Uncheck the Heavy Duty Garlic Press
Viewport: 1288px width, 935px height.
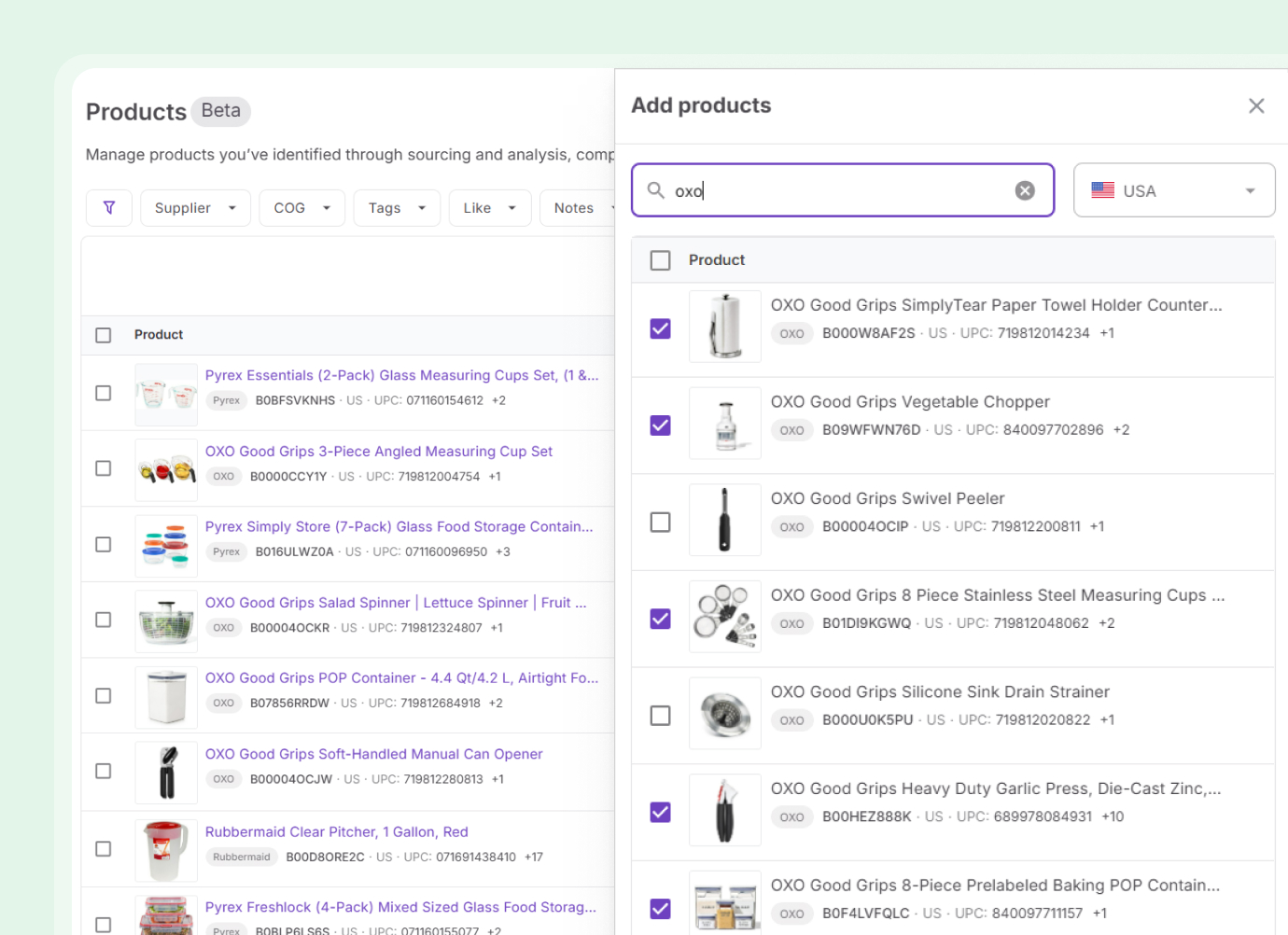(x=660, y=812)
